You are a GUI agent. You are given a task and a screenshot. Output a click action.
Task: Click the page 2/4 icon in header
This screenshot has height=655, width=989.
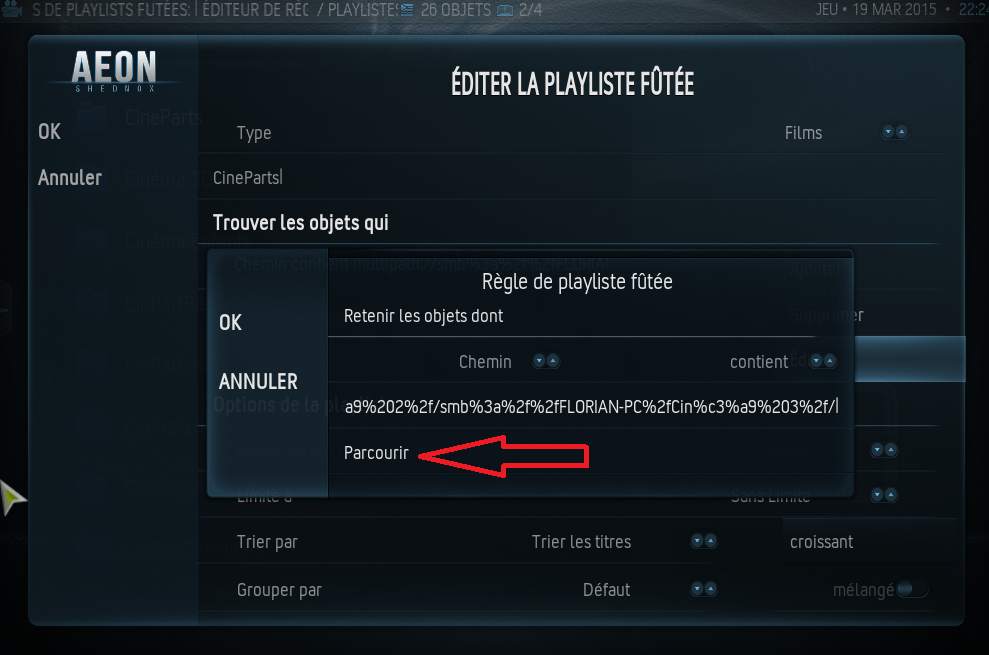[505, 11]
